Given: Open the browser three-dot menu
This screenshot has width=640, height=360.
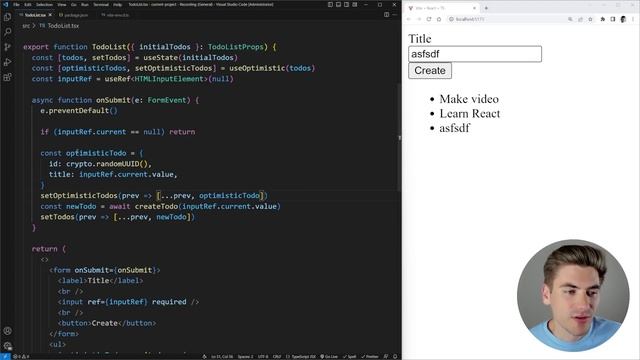Looking at the screenshot, I should point(633,19).
